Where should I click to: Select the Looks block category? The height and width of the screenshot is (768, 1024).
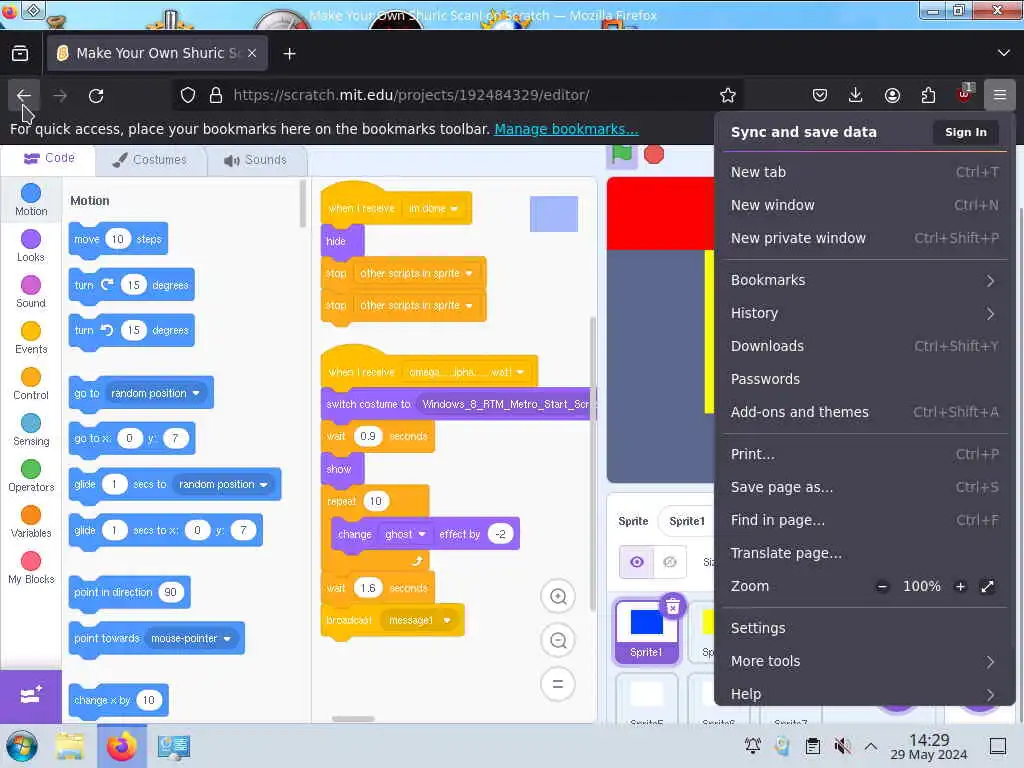(x=31, y=246)
